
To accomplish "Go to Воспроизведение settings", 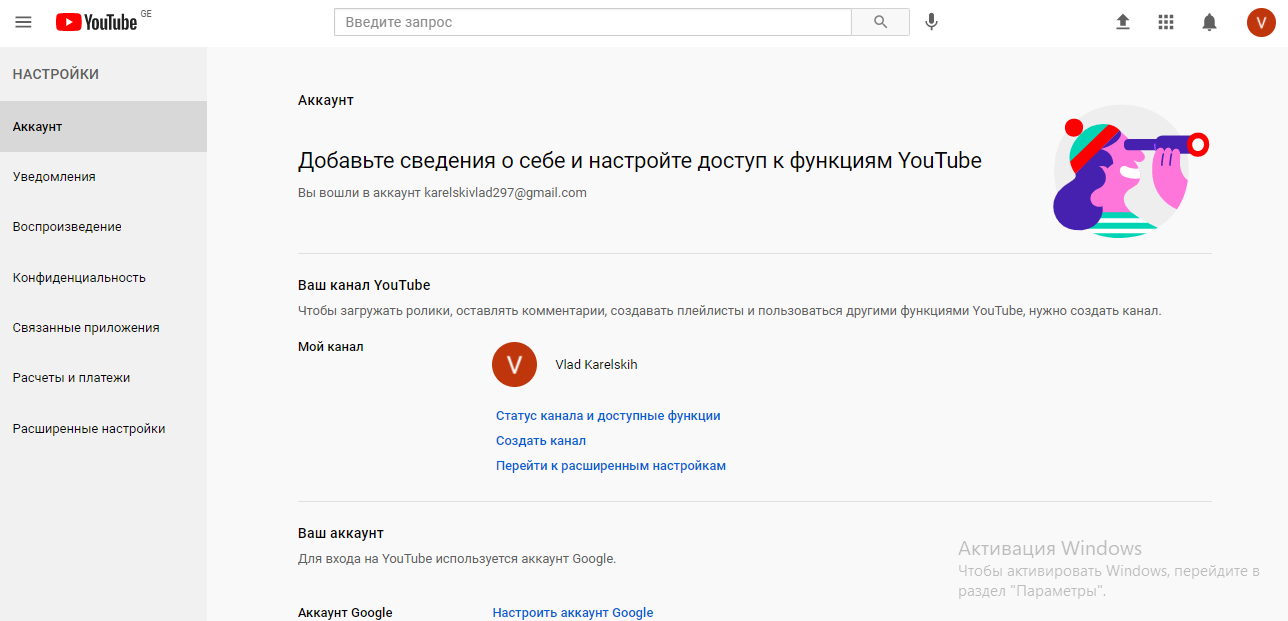I will click(x=67, y=227).
